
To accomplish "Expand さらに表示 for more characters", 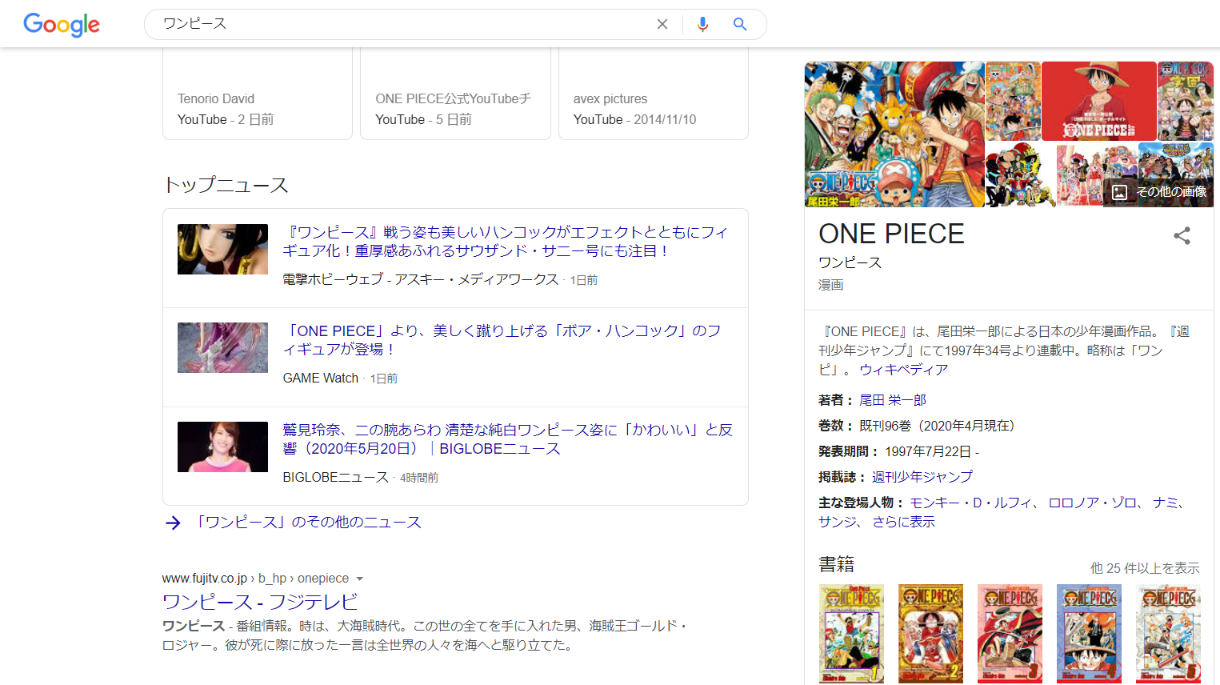I will coord(903,522).
